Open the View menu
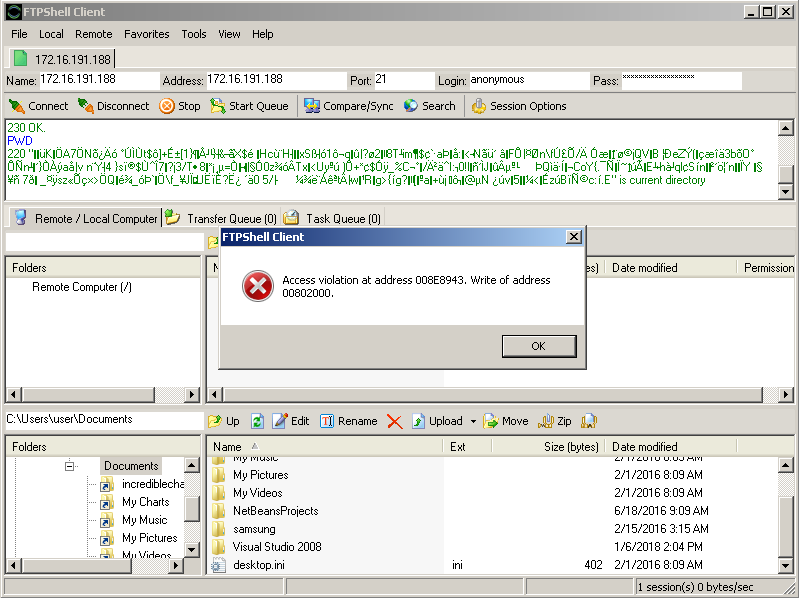 [x=229, y=34]
